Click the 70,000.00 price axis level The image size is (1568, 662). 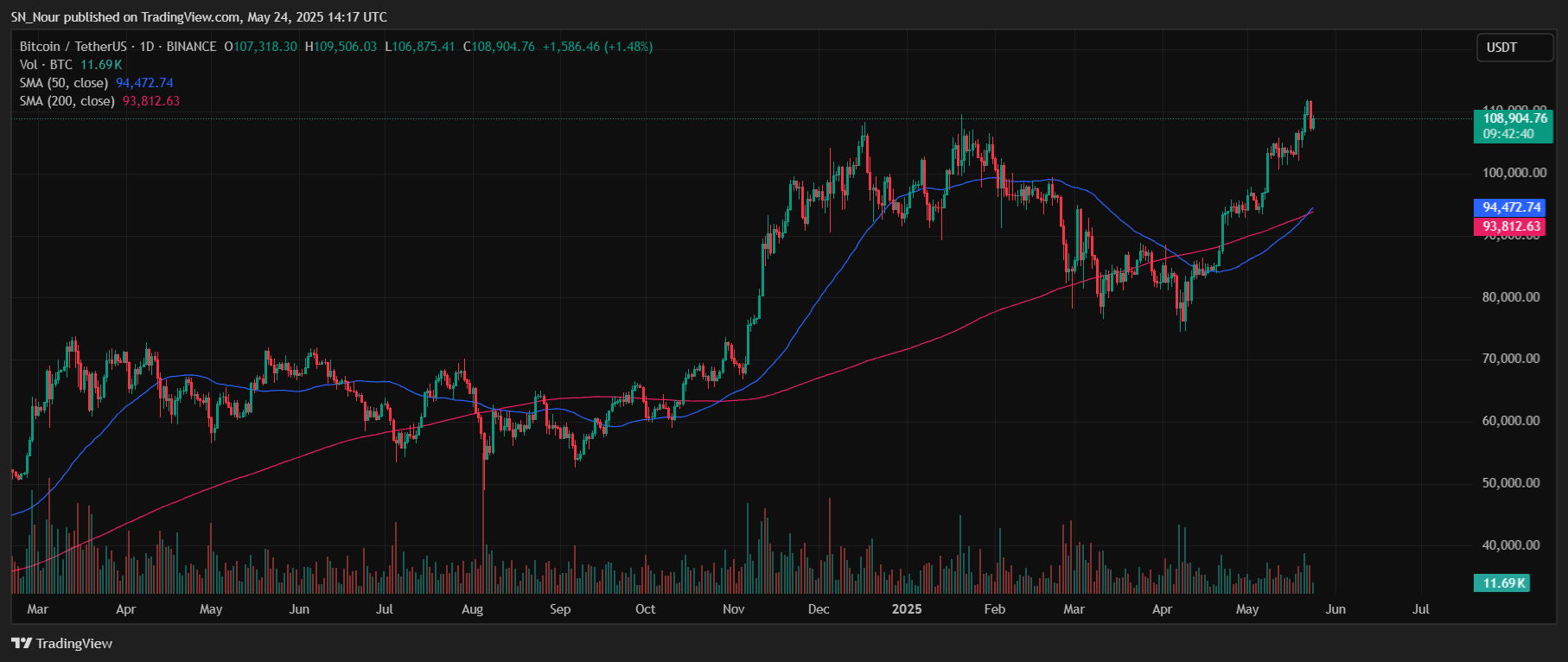1510,359
